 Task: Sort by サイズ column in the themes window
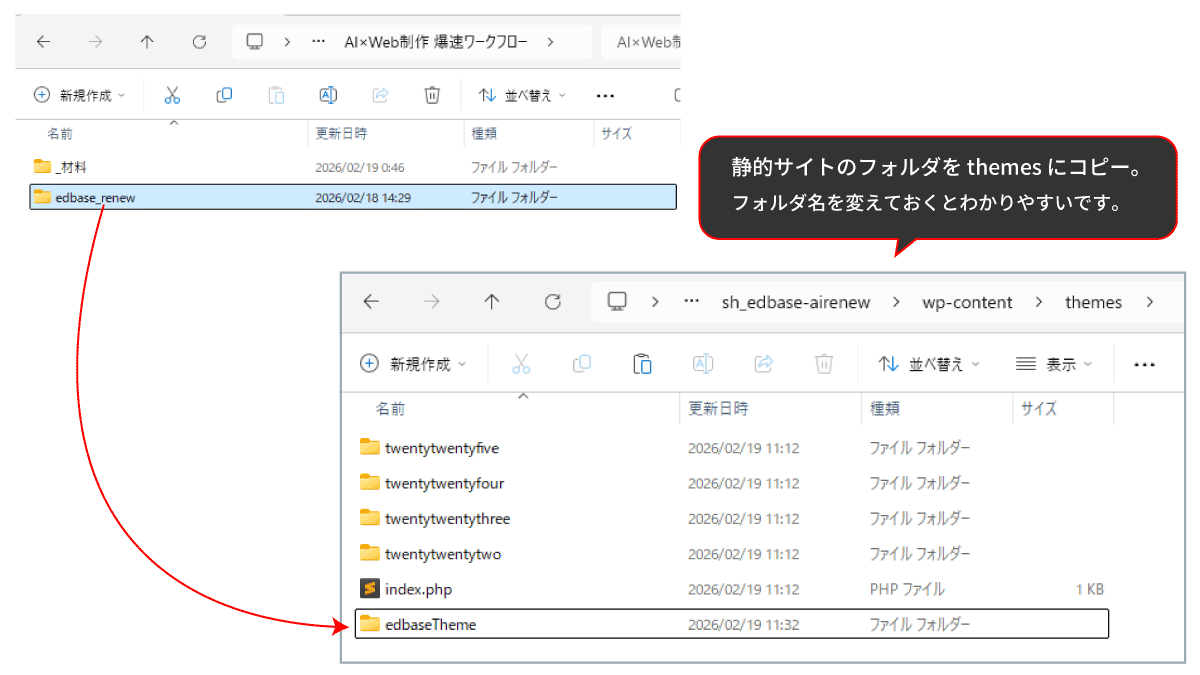point(1038,409)
